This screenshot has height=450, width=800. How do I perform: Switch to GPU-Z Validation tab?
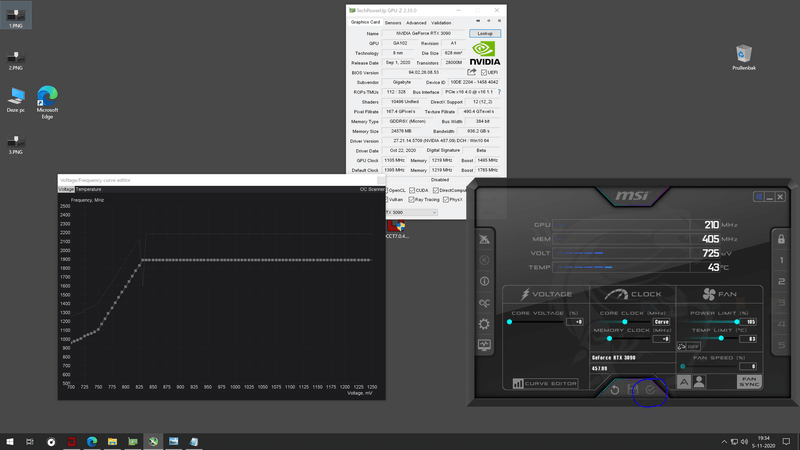coord(441,23)
